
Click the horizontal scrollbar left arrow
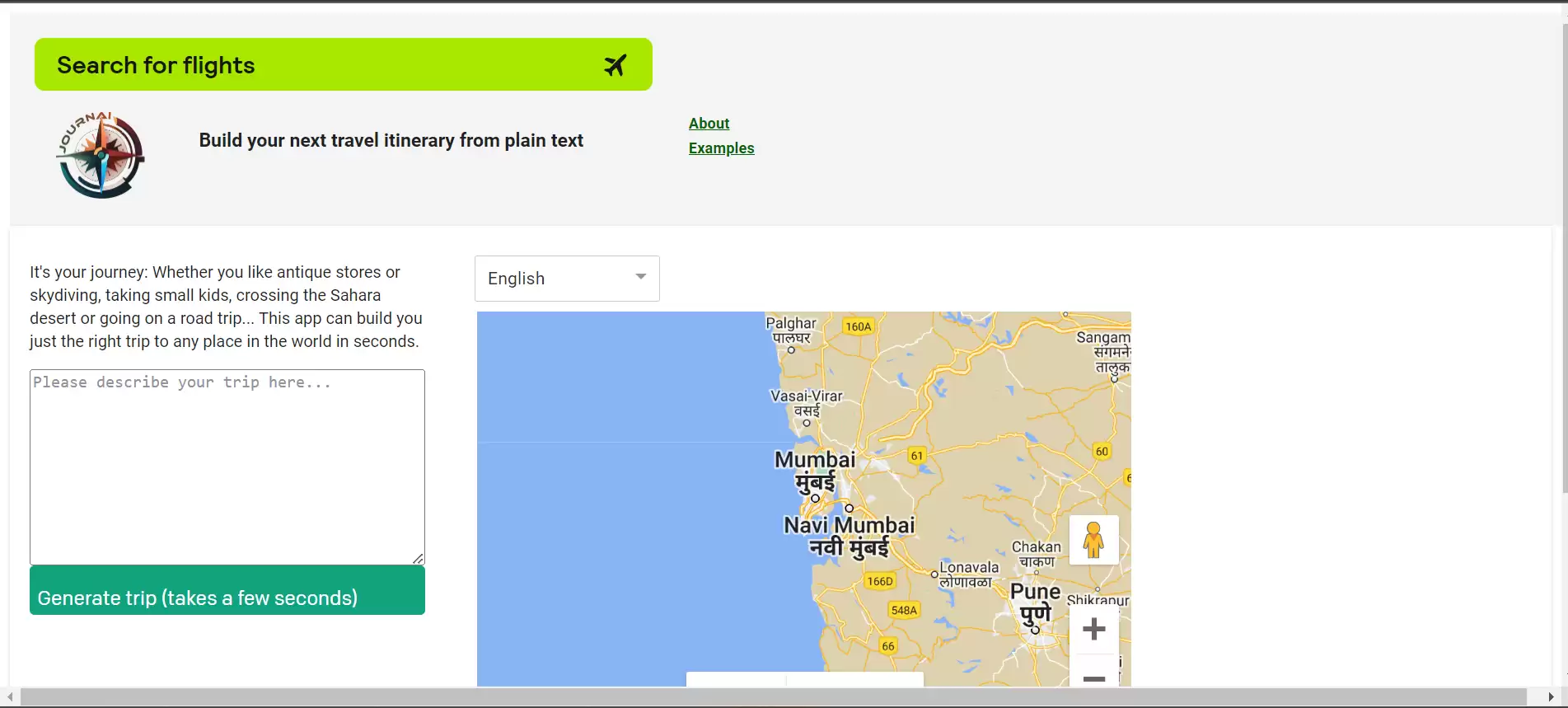(x=9, y=697)
